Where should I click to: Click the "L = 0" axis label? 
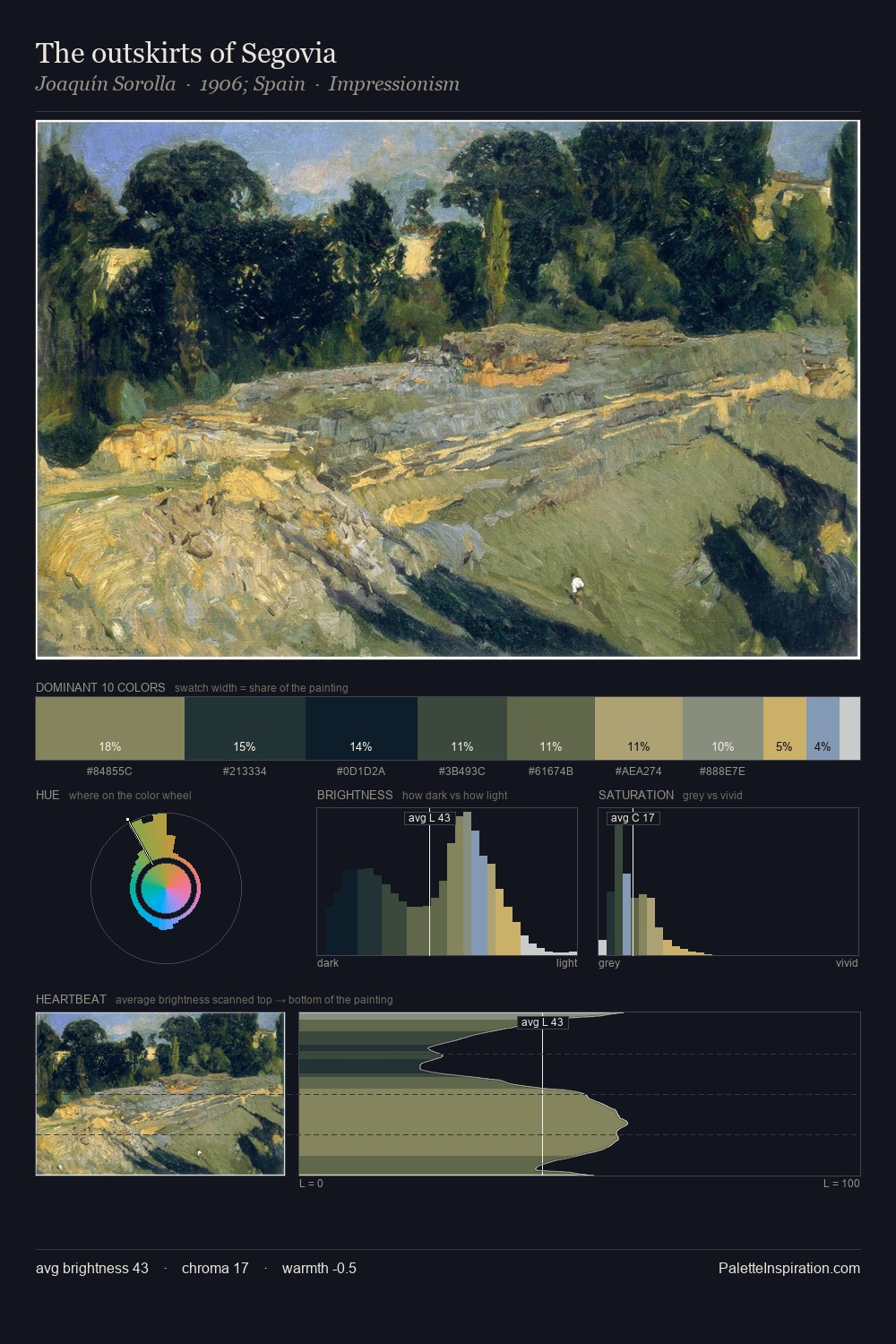[x=311, y=1184]
